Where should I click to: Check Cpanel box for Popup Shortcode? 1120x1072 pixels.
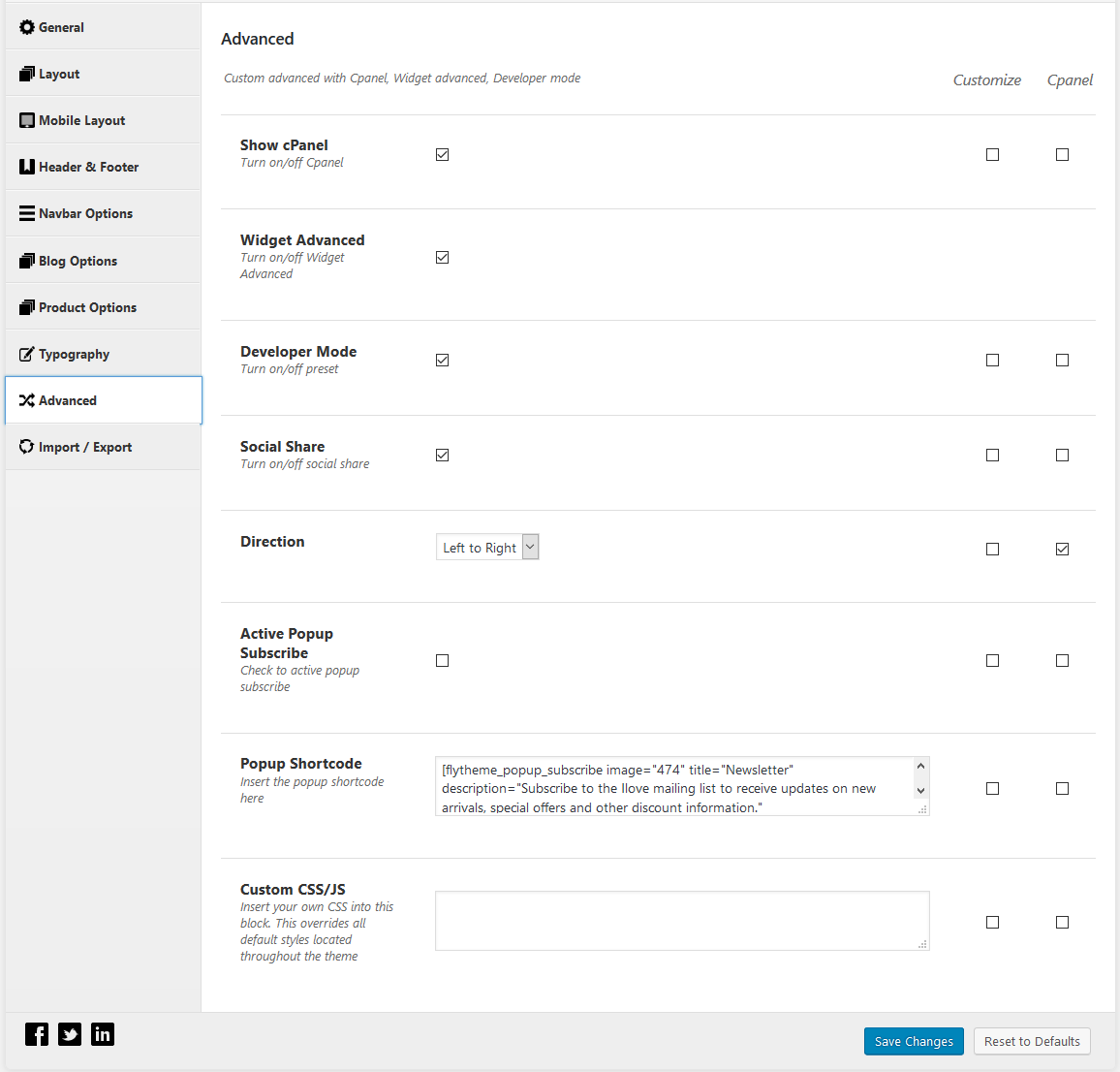coord(1062,788)
